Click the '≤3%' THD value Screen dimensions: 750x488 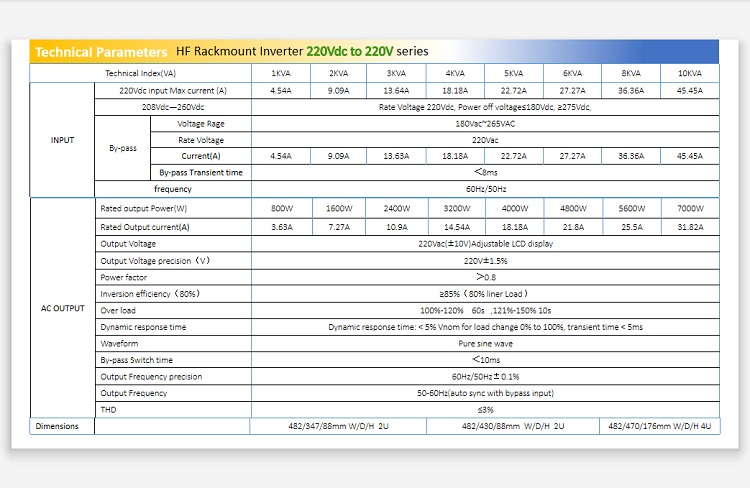[x=485, y=410]
